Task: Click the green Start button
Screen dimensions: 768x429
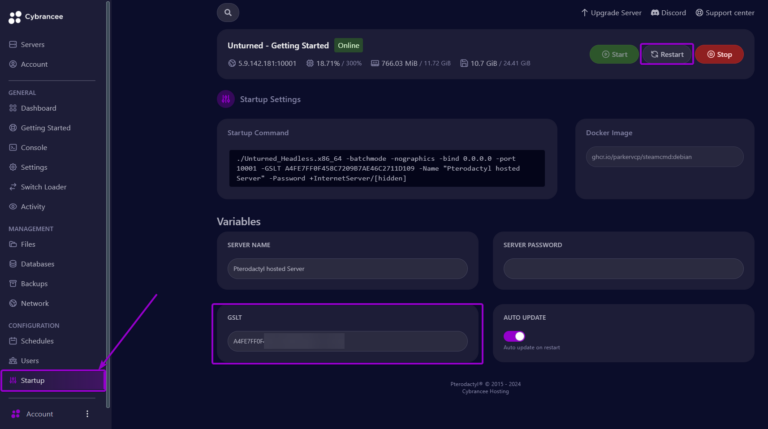Action: click(x=614, y=54)
